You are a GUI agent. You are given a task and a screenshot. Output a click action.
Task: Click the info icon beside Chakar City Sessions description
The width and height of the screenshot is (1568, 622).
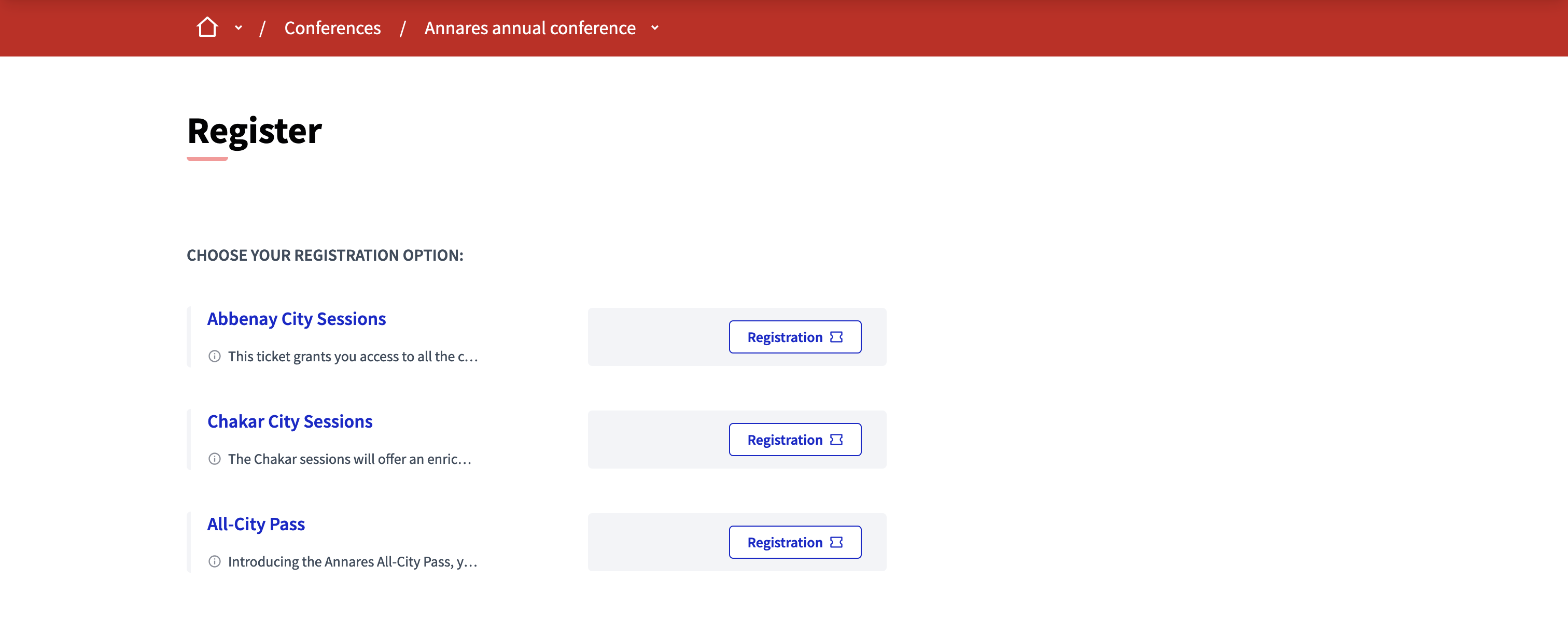[x=214, y=459]
